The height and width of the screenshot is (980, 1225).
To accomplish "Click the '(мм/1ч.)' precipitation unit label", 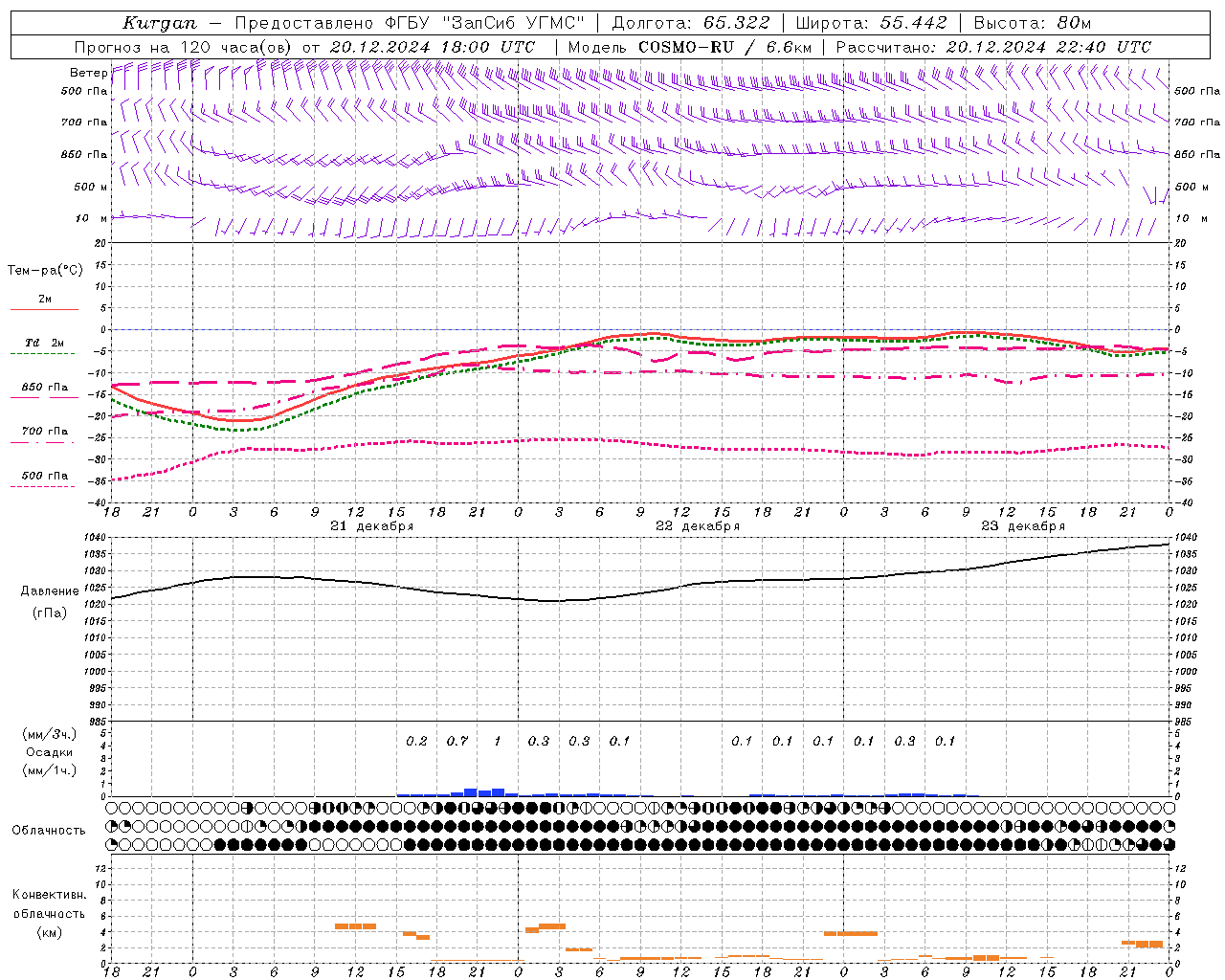I will 50,770.
